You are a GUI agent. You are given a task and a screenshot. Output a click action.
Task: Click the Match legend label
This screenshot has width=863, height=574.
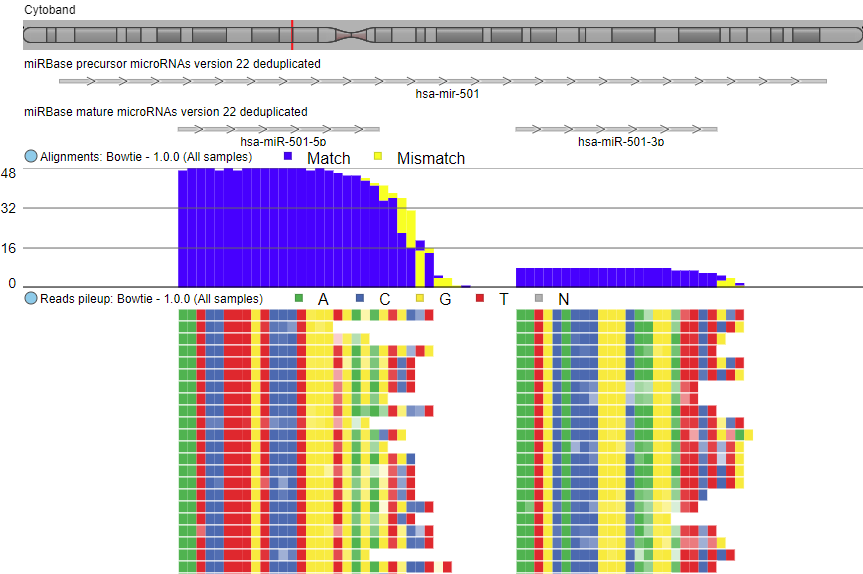coord(329,158)
